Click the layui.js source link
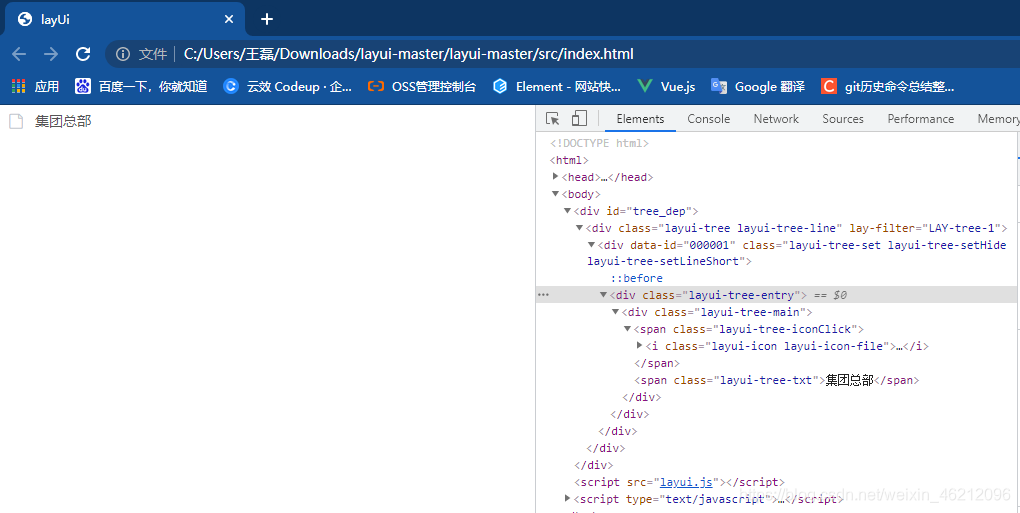This screenshot has height=513, width=1020. pos(686,482)
